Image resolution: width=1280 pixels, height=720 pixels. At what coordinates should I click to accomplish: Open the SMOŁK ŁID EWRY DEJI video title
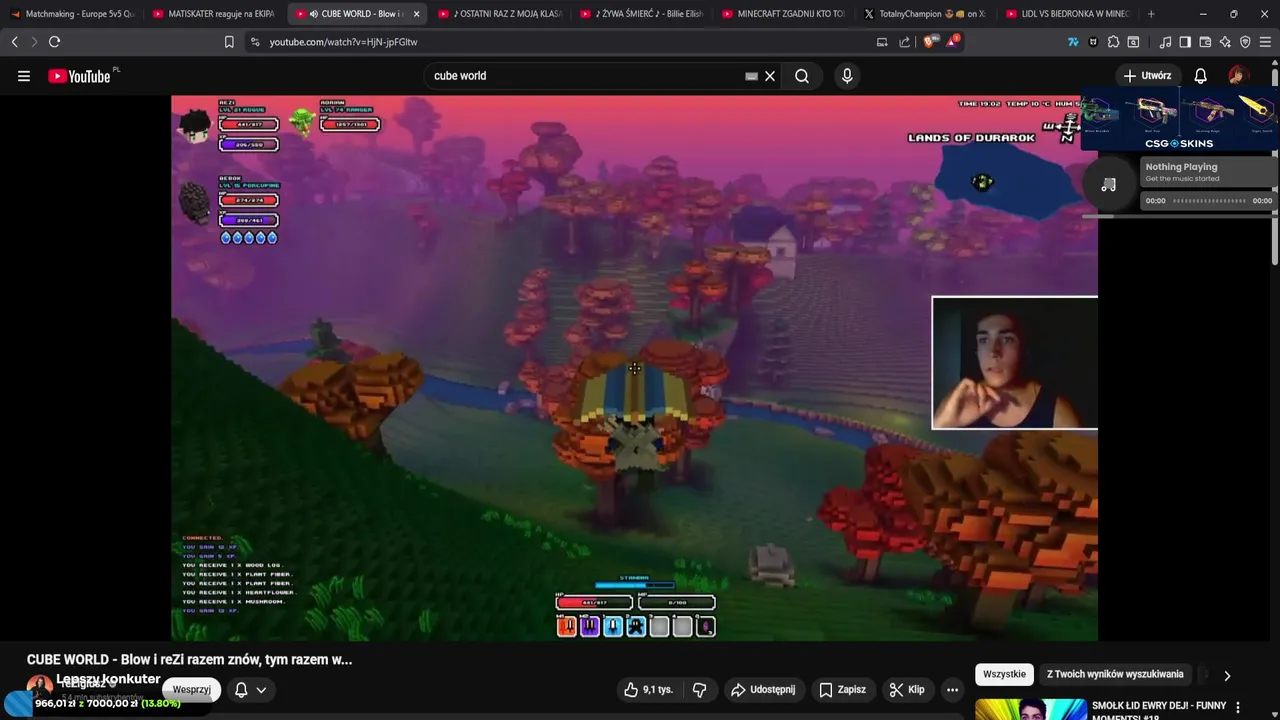coord(1159,710)
